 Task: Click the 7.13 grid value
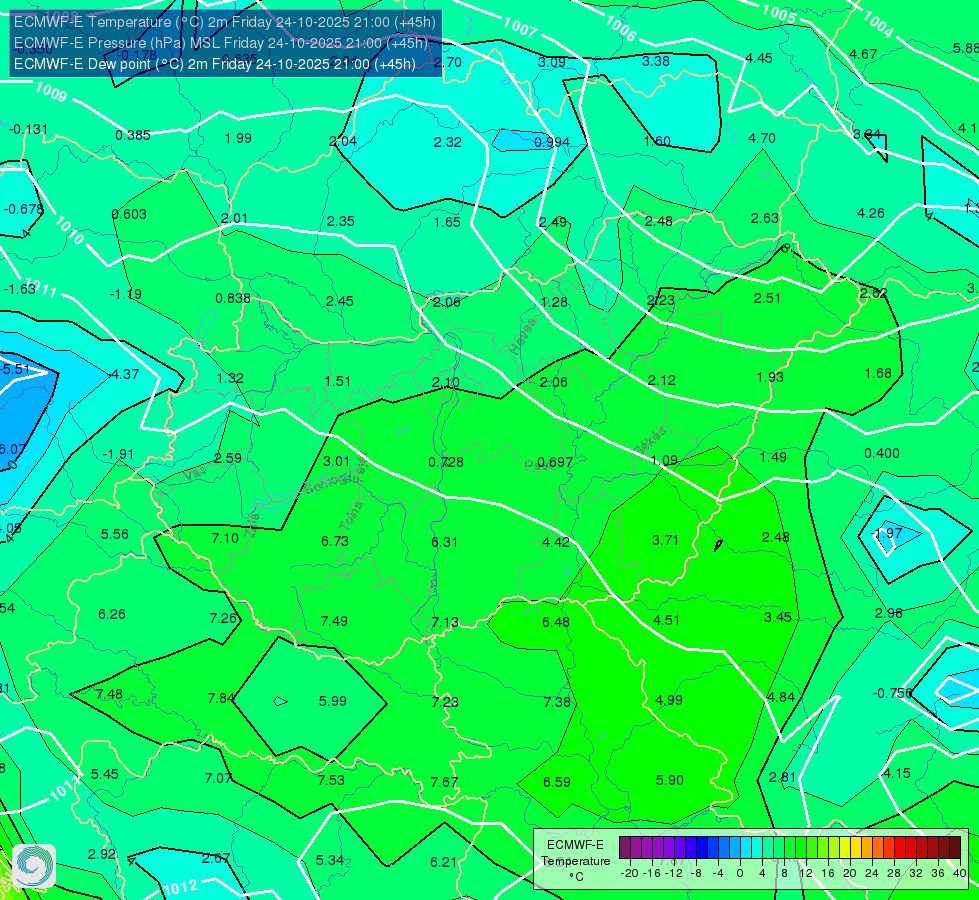(445, 622)
